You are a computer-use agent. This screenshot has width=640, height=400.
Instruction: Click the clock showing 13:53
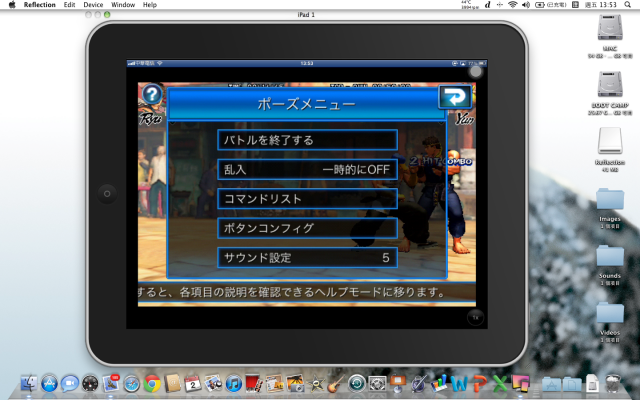click(x=600, y=5)
